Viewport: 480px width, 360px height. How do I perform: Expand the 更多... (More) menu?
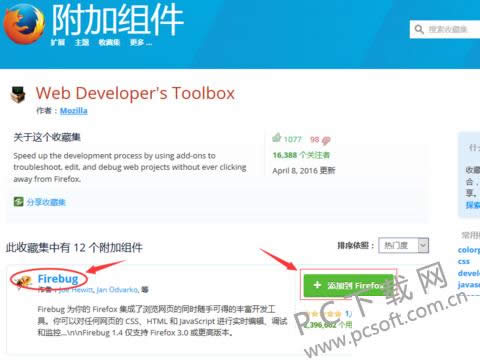click(x=141, y=42)
